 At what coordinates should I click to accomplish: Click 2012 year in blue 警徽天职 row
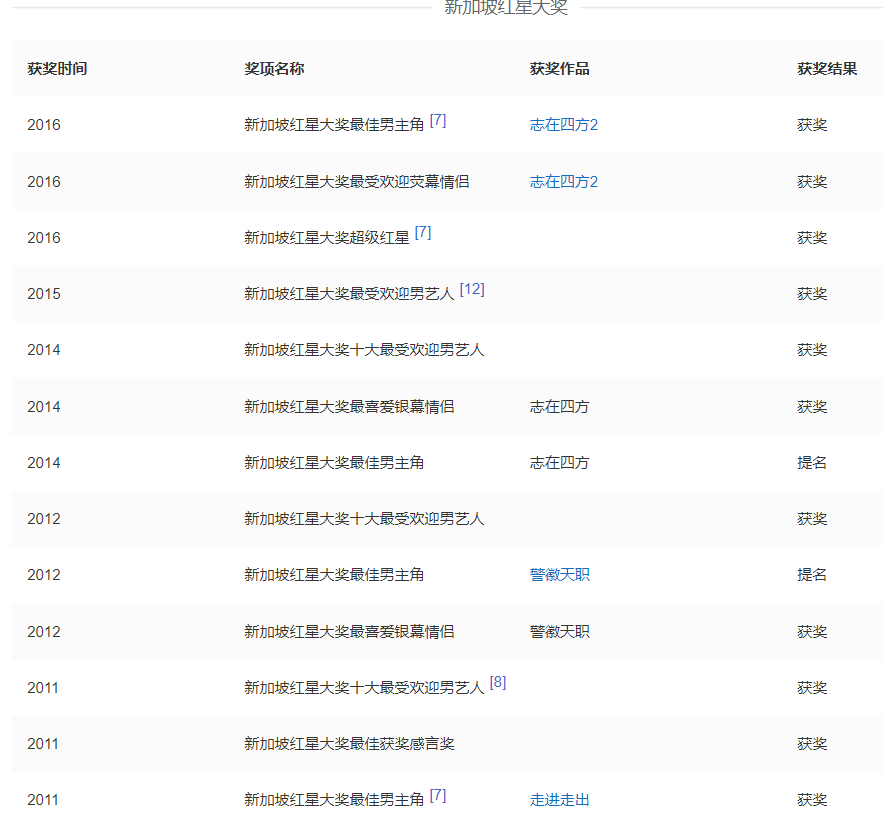tap(44, 575)
